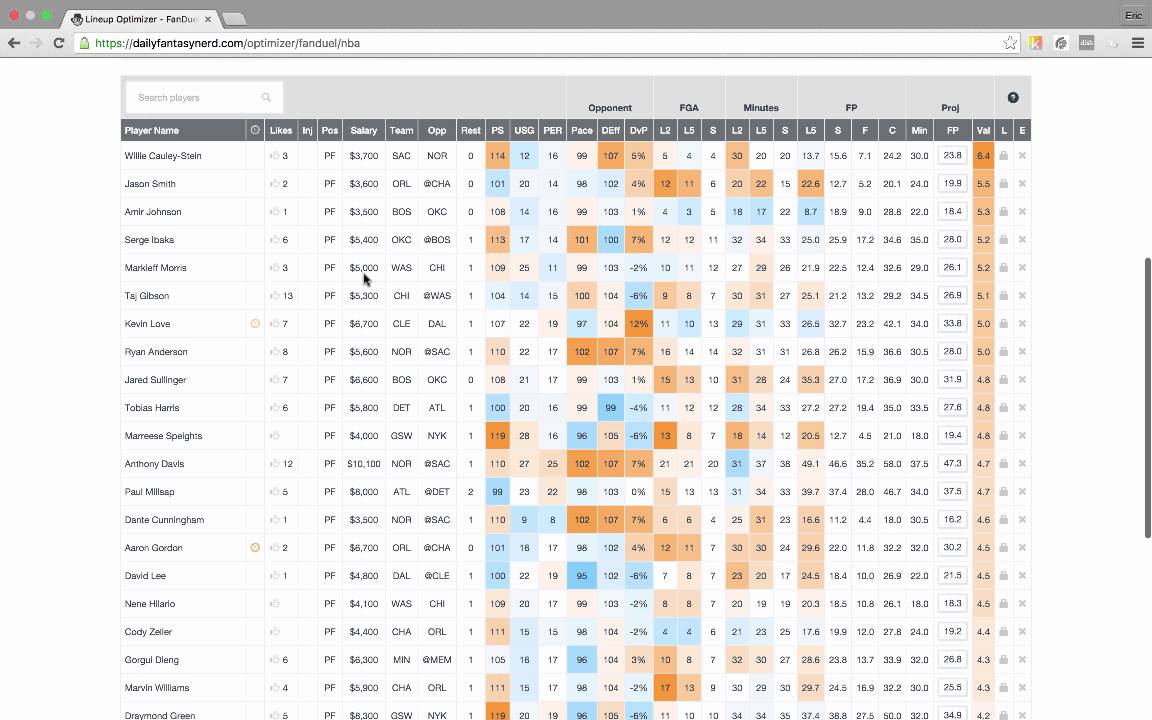
Task: Sort by the Opp column header
Action: pos(437,131)
